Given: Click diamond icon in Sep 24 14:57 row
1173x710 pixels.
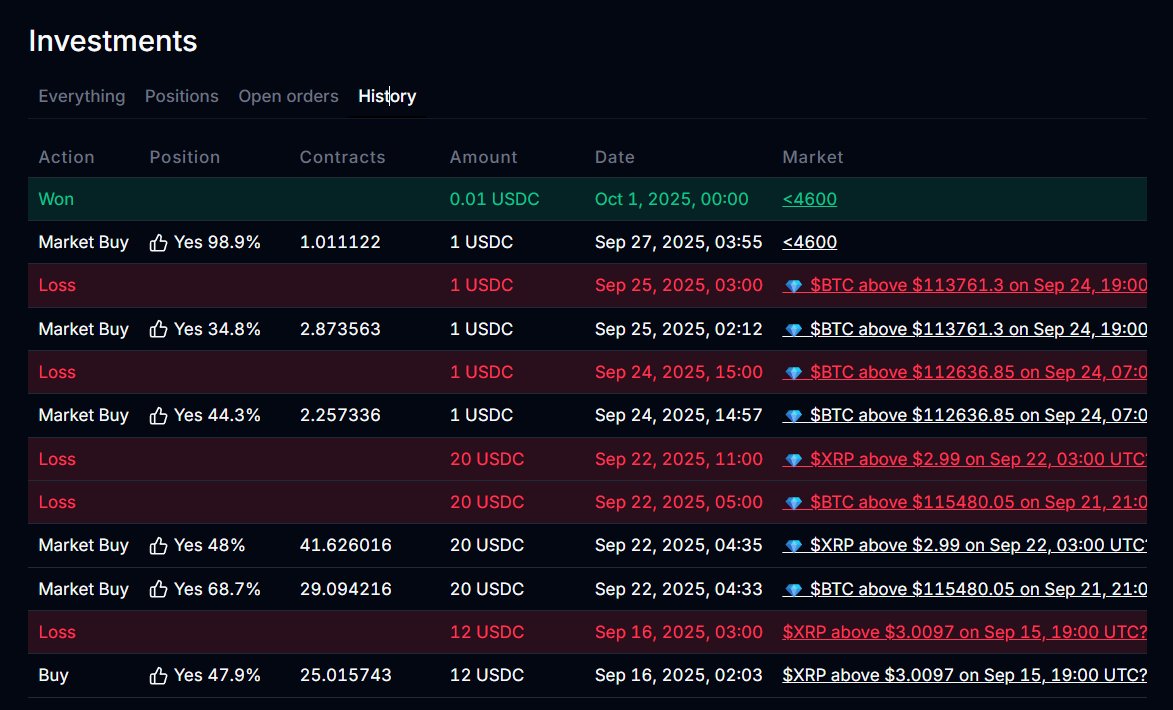Looking at the screenshot, I should pyautogui.click(x=794, y=416).
